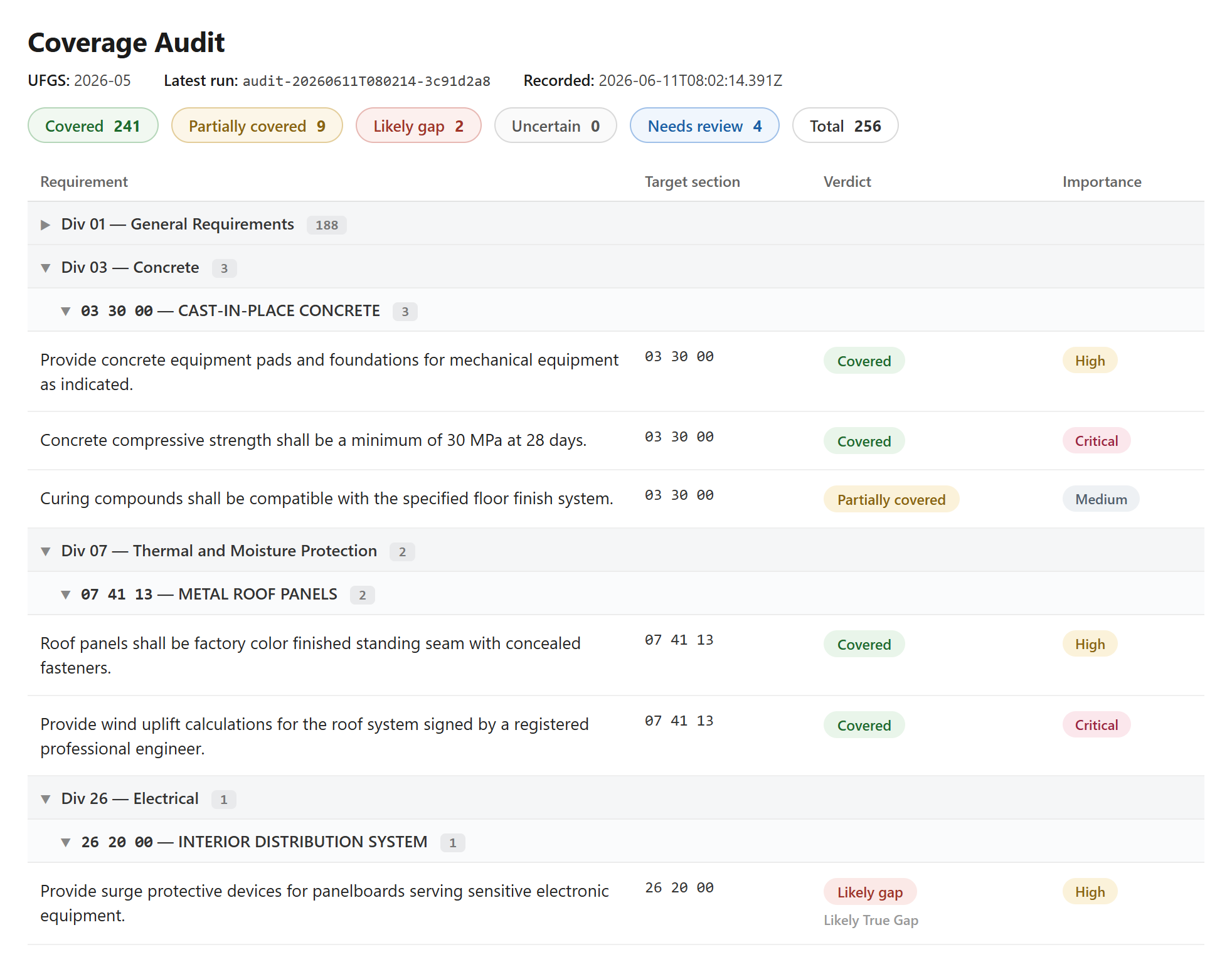Open the compressive strength 30 MPa requirement
This screenshot has height=957, width=1232.
pyautogui.click(x=615, y=441)
